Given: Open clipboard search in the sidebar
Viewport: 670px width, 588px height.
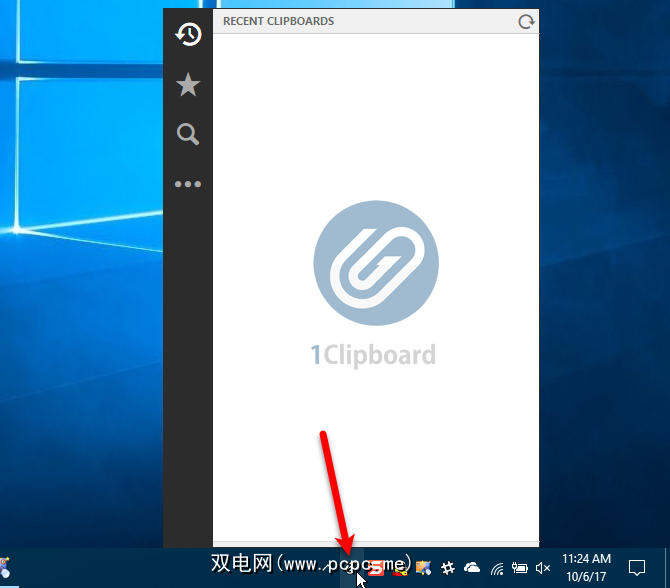Looking at the screenshot, I should [x=188, y=134].
